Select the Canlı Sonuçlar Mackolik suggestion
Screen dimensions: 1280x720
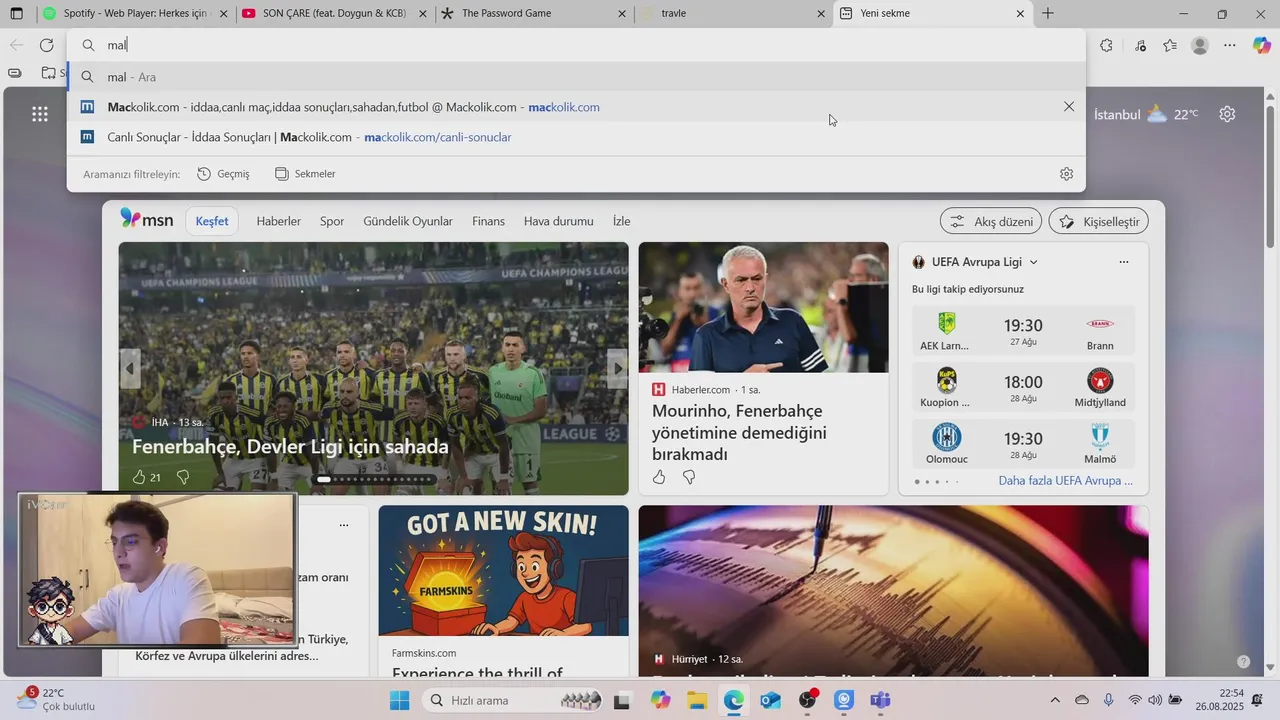[x=576, y=137]
